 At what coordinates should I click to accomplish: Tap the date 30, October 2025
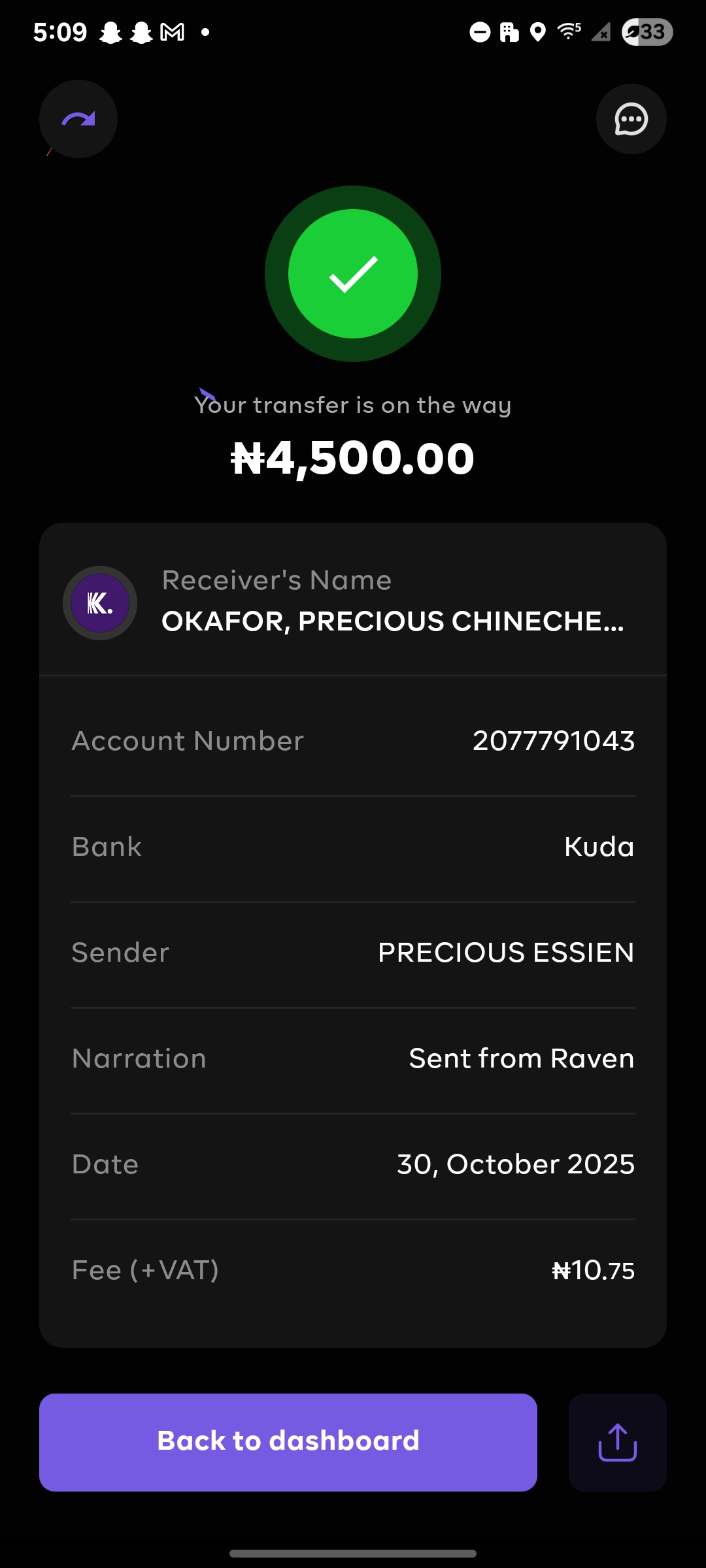515,1164
